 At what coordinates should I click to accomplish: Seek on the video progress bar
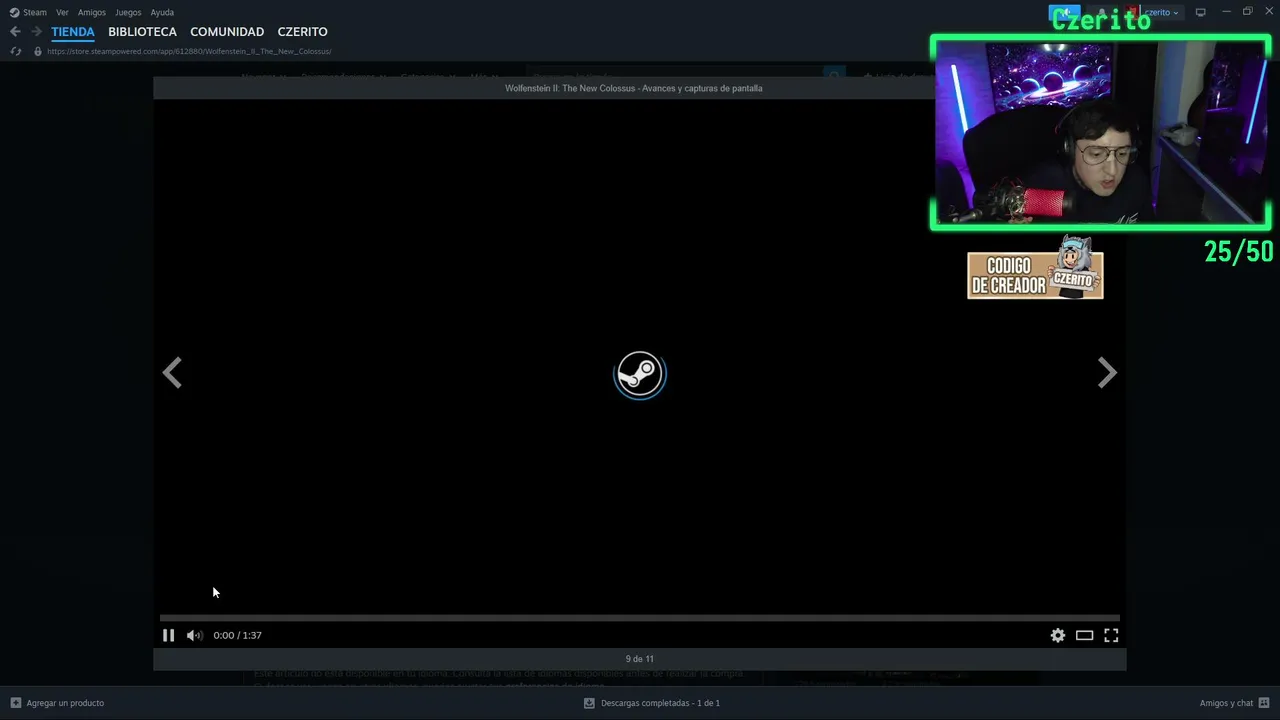pos(640,618)
